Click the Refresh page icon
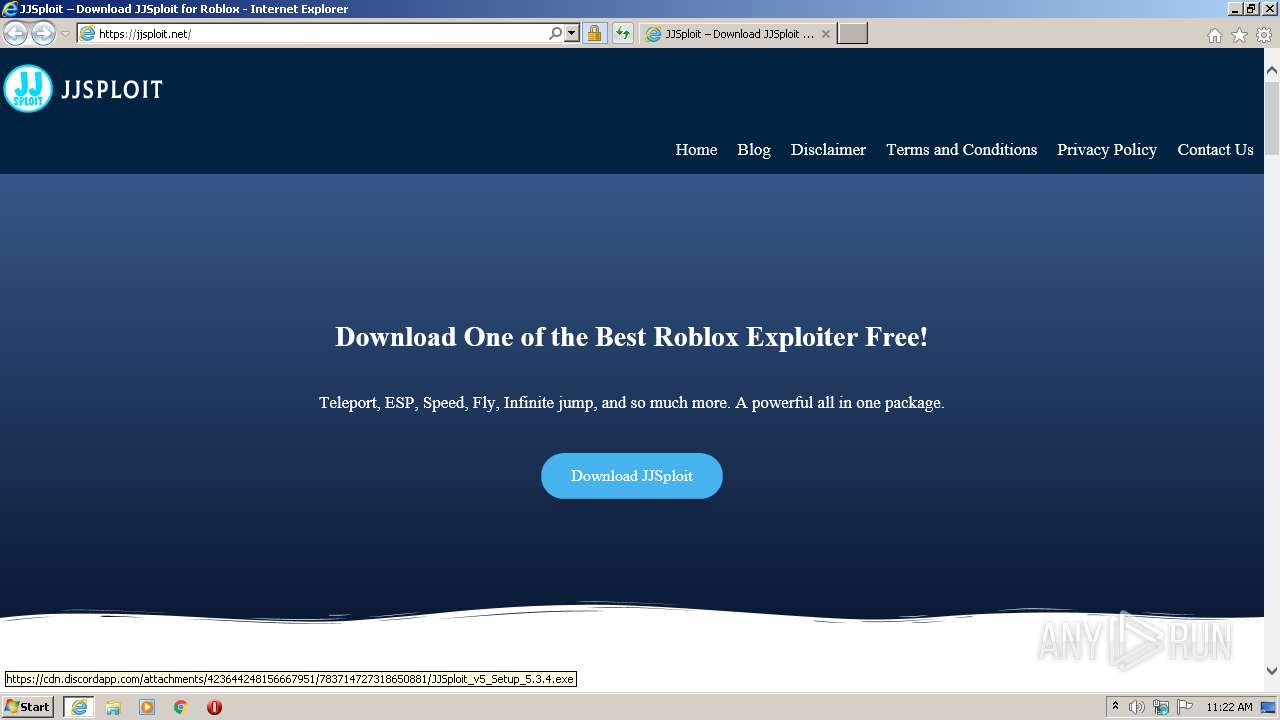Viewport: 1280px width, 720px height. pos(622,33)
